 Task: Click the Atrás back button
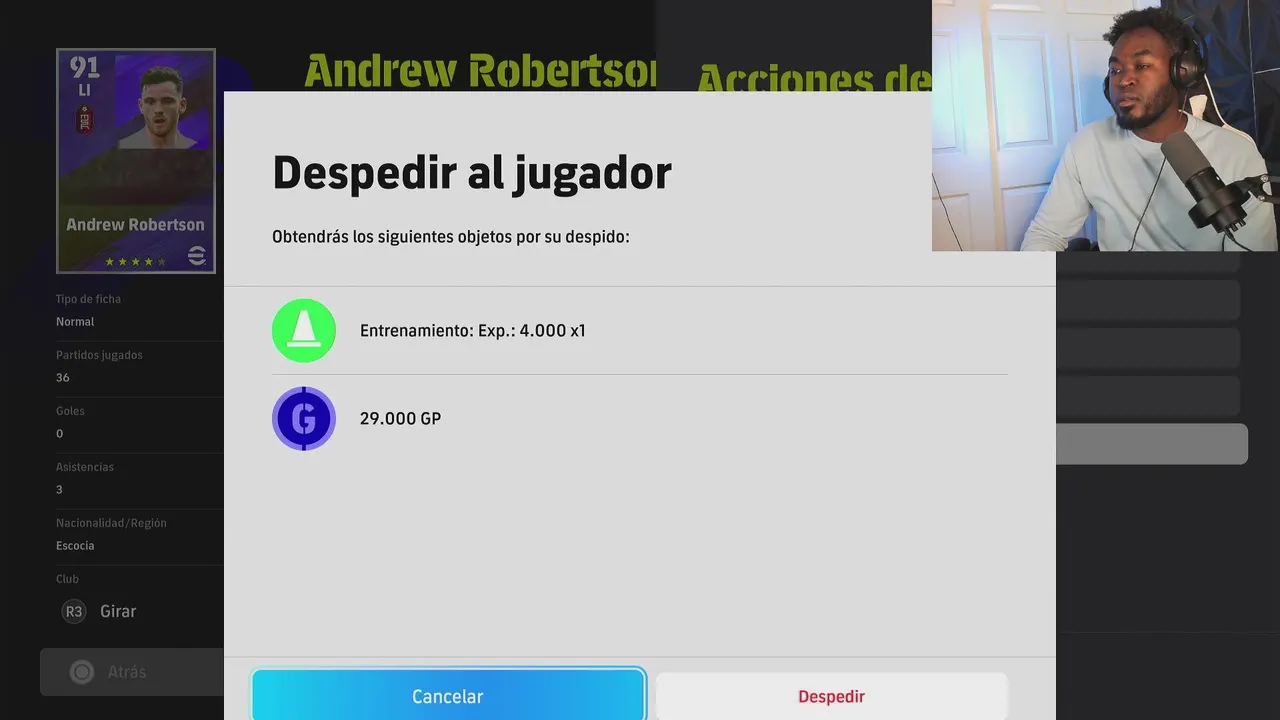(132, 672)
